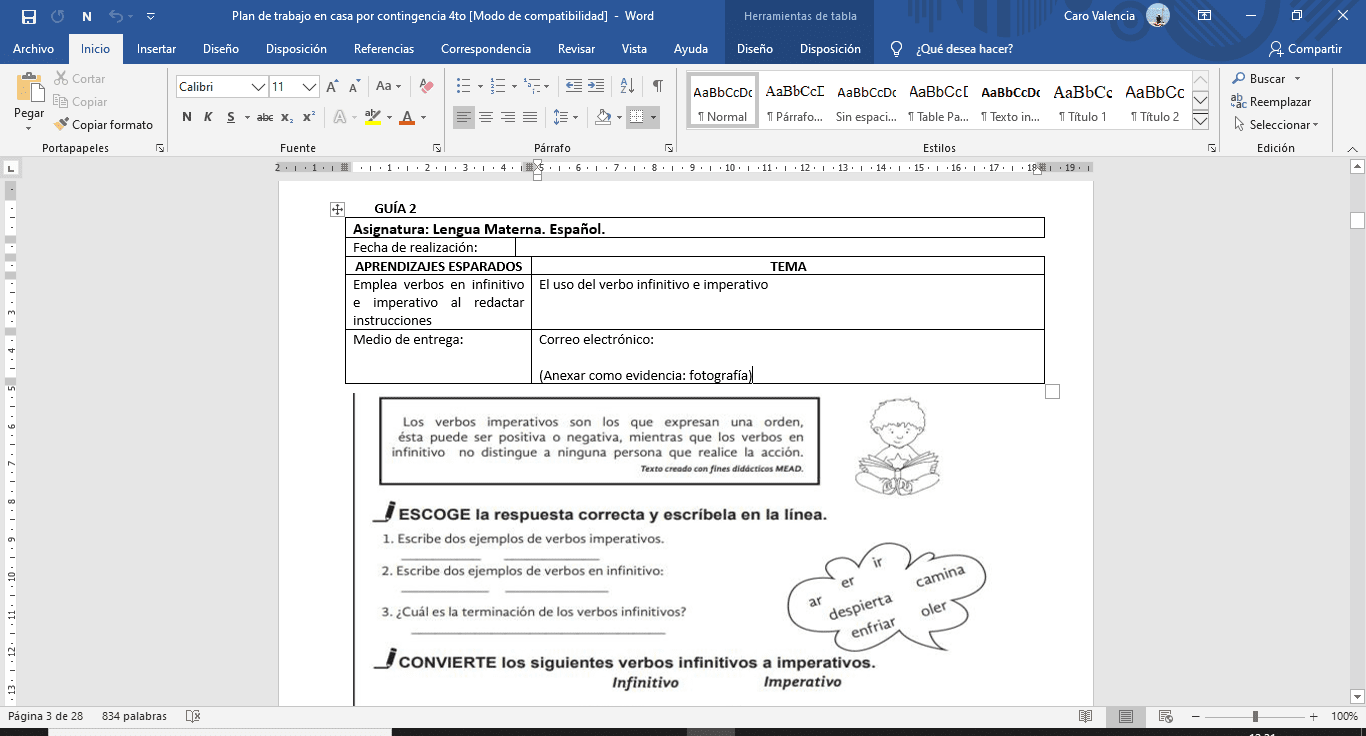Image resolution: width=1366 pixels, height=736 pixels.
Task: Decrease the font size with the smaller A icon
Action: [x=354, y=87]
